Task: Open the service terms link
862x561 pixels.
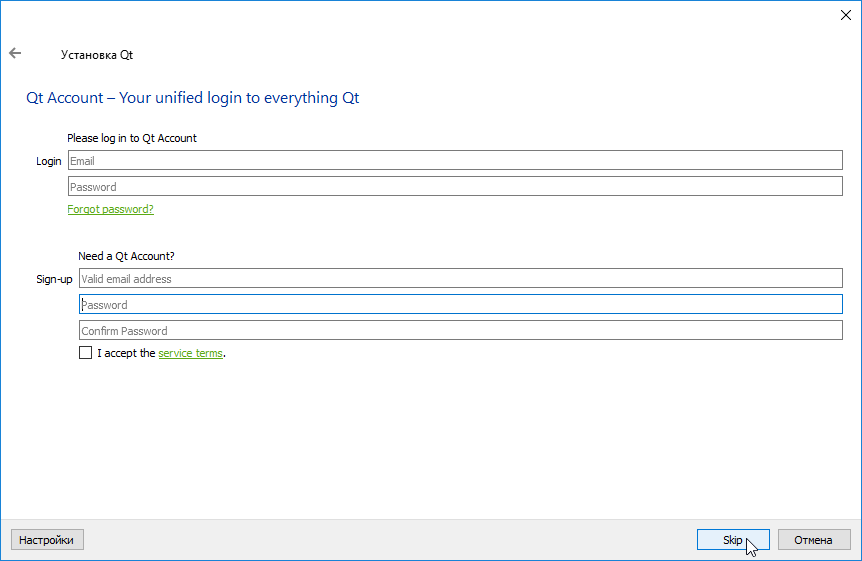Action: [x=190, y=353]
